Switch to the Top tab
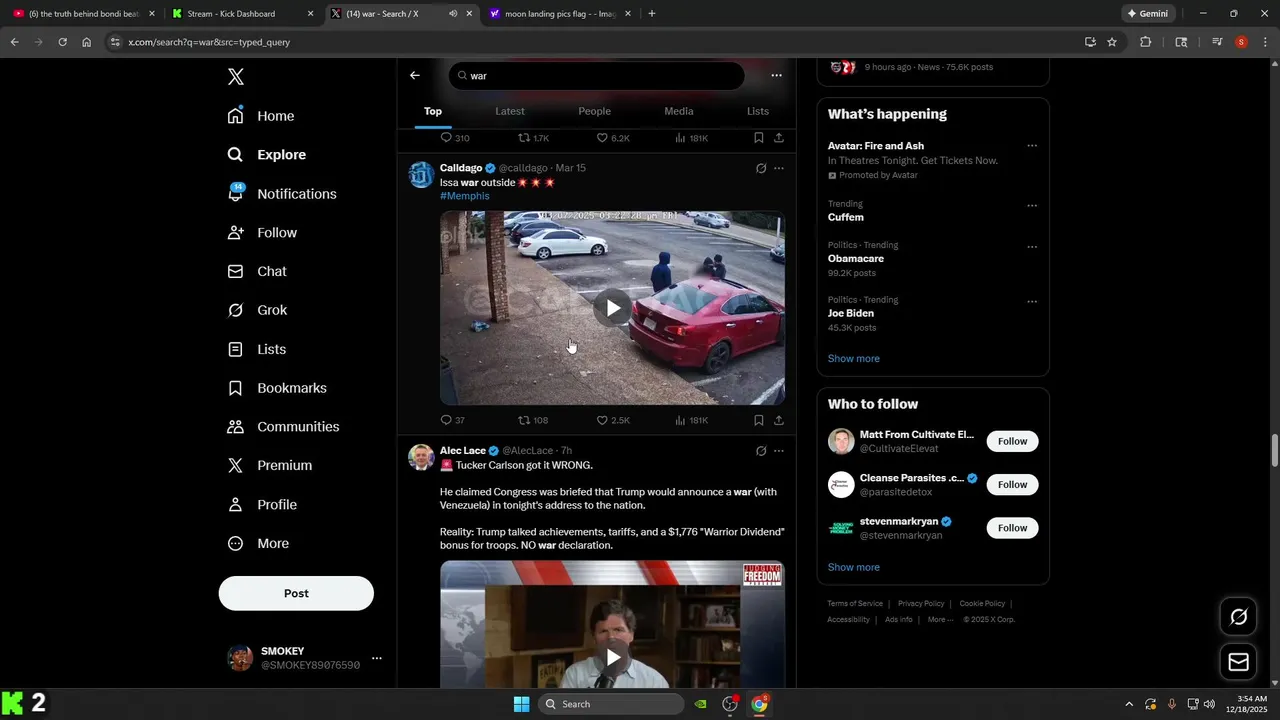The height and width of the screenshot is (720, 1280). 433,111
